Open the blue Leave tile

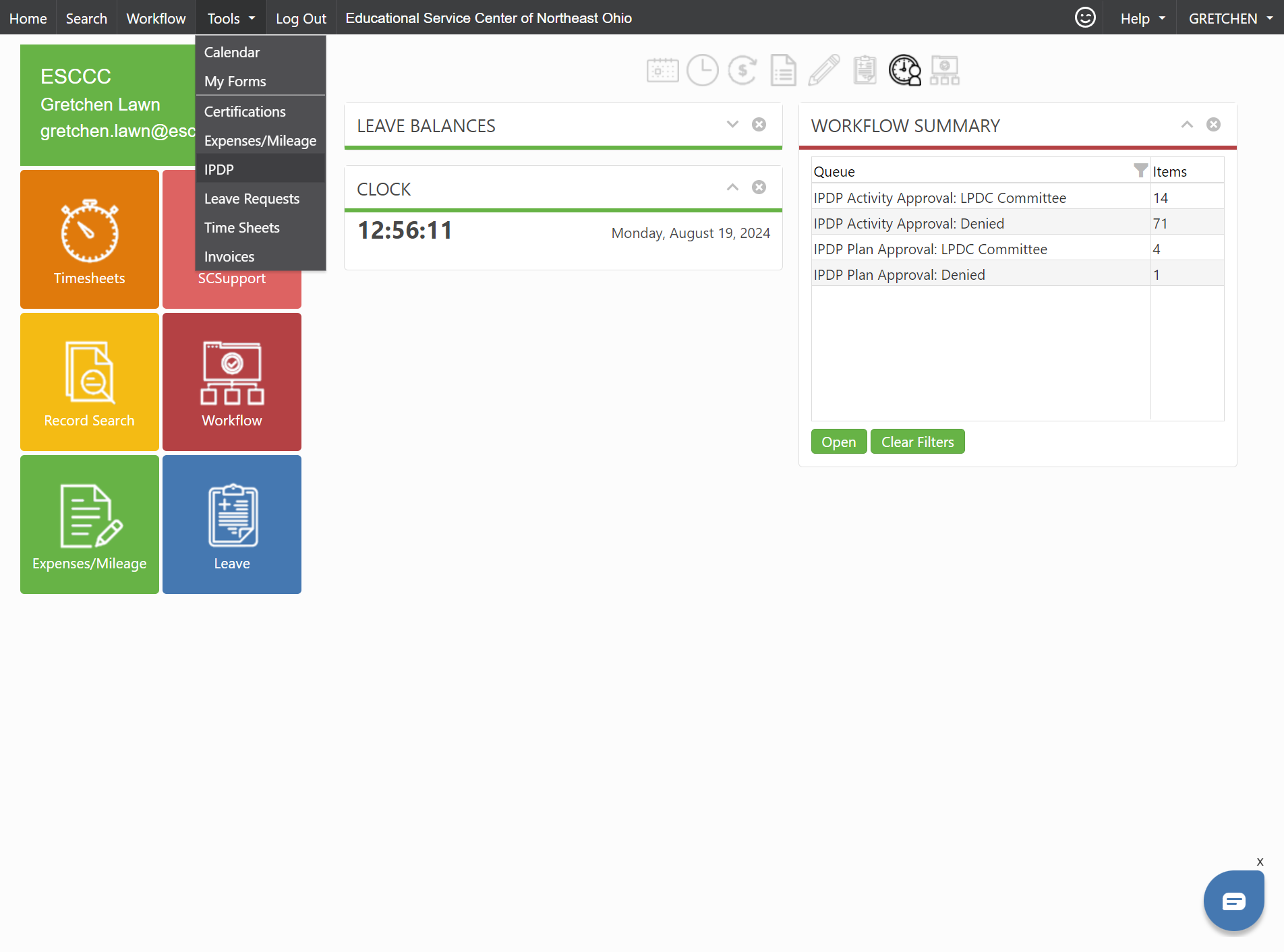[x=232, y=525]
